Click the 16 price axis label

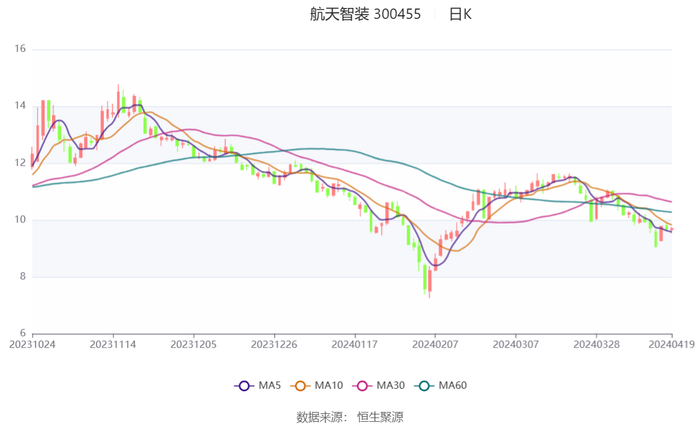[19, 49]
